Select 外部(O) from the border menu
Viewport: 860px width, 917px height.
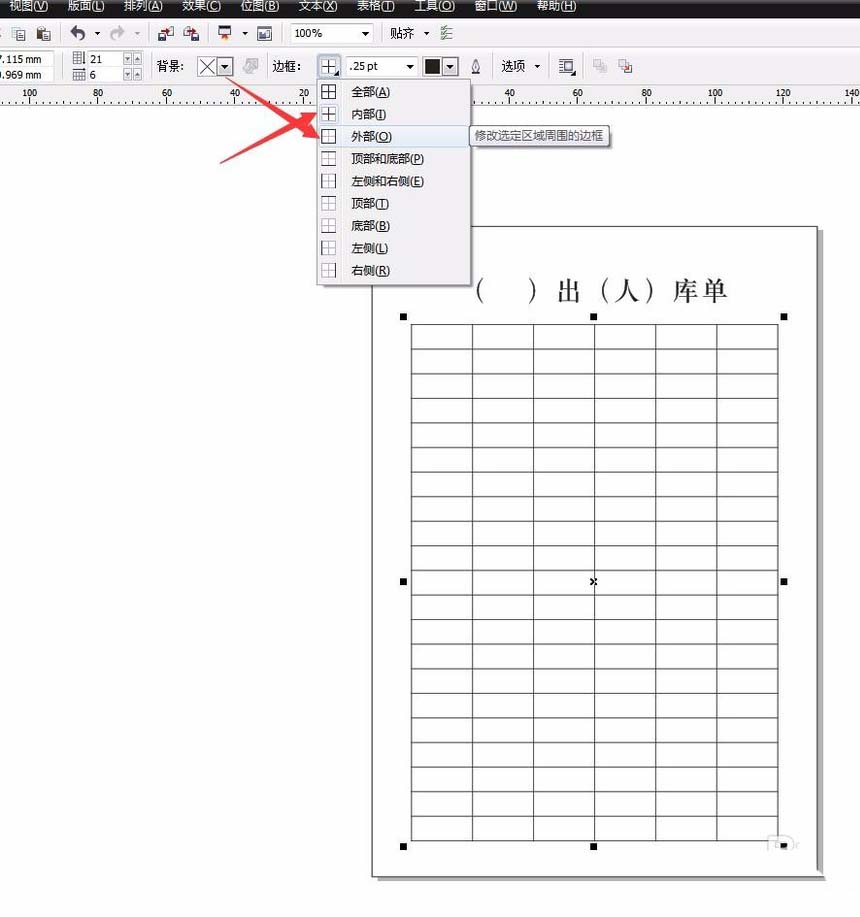click(371, 135)
